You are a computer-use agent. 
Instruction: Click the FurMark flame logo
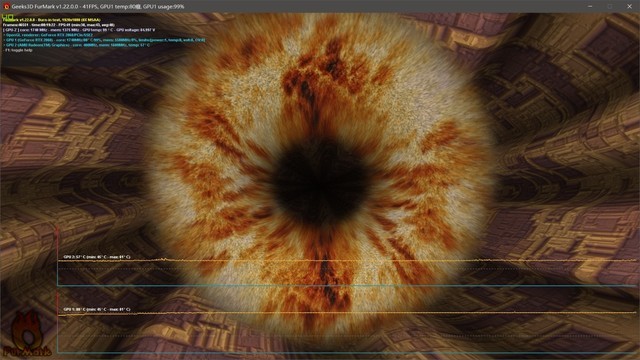[x=27, y=333]
